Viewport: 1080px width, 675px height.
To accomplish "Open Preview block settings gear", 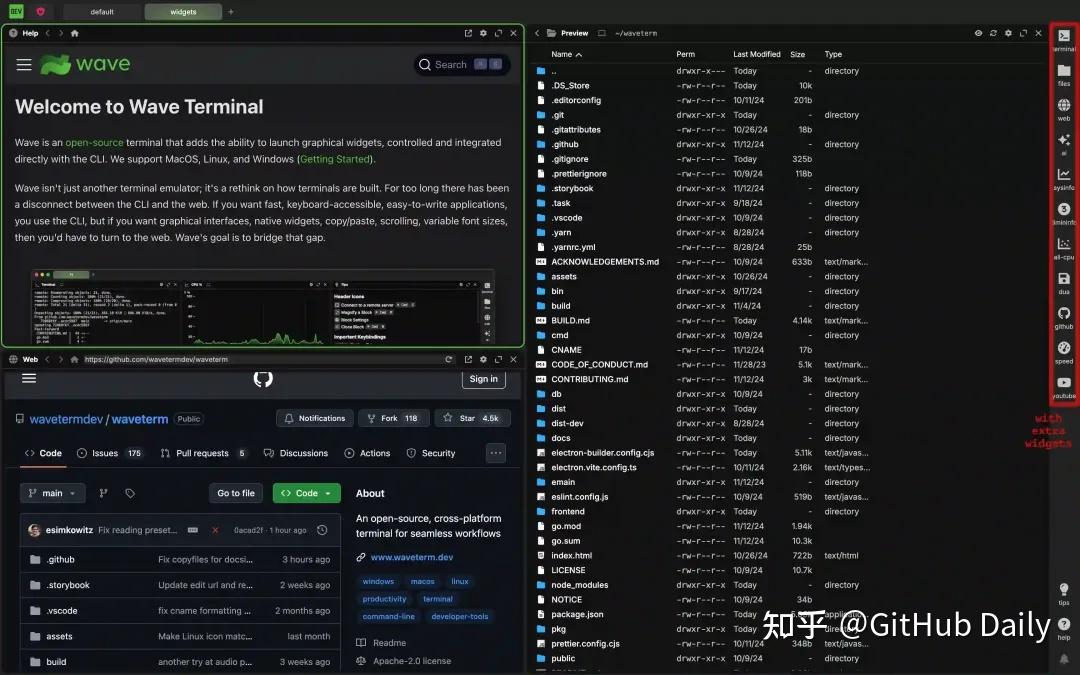I will 1008,33.
